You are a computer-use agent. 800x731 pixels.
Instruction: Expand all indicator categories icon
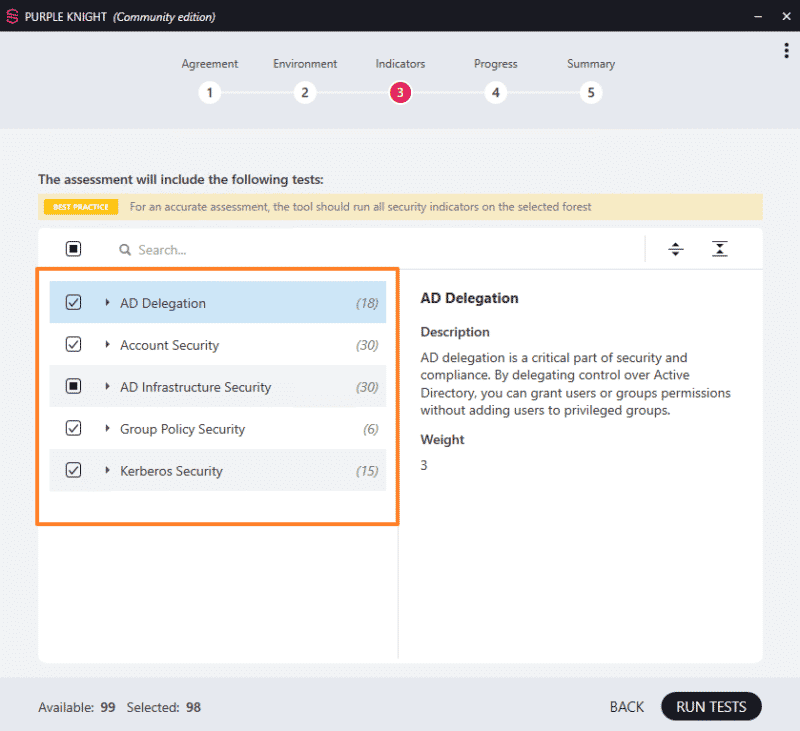tap(676, 249)
